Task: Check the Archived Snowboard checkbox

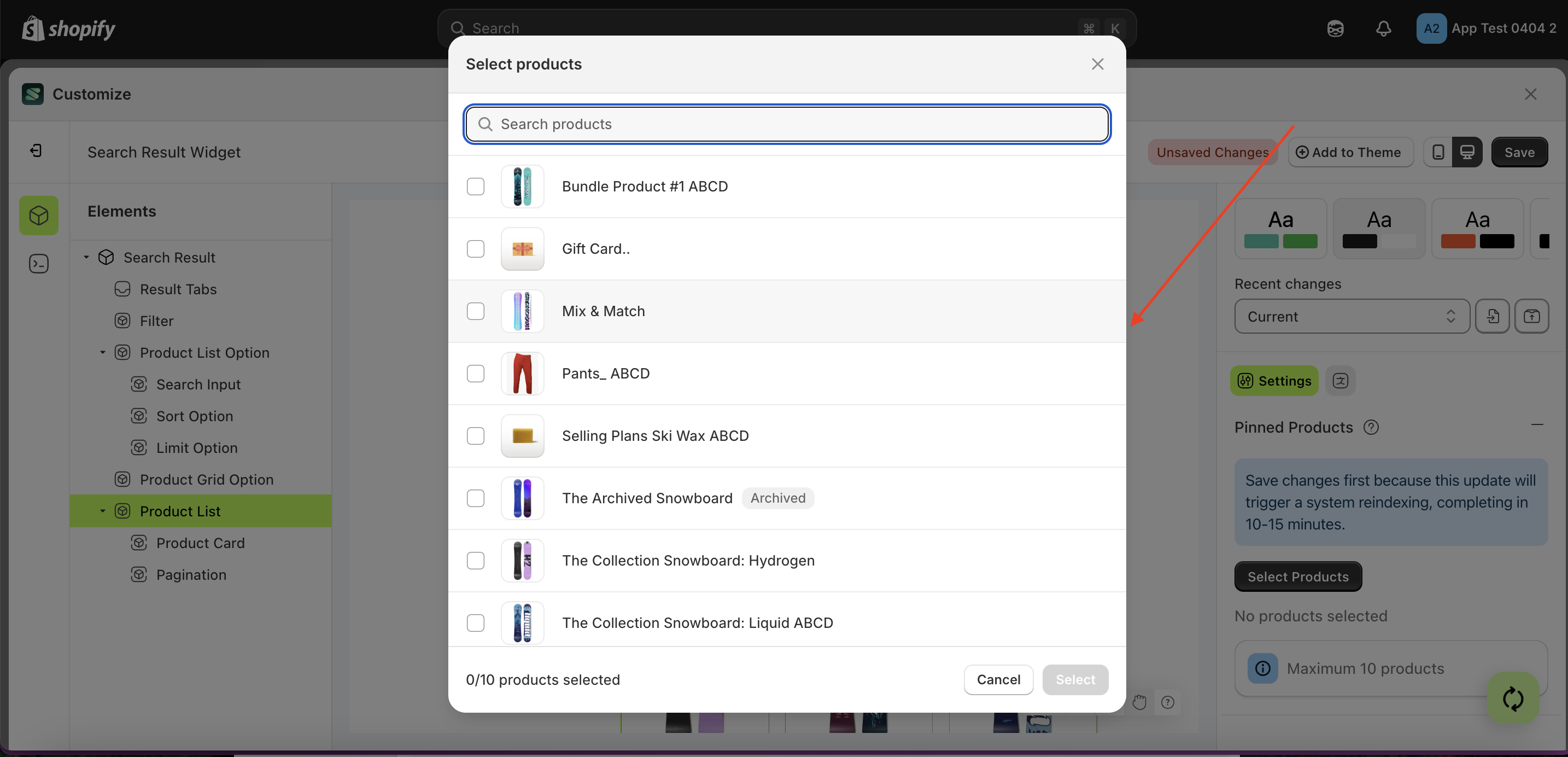Action: pos(476,498)
